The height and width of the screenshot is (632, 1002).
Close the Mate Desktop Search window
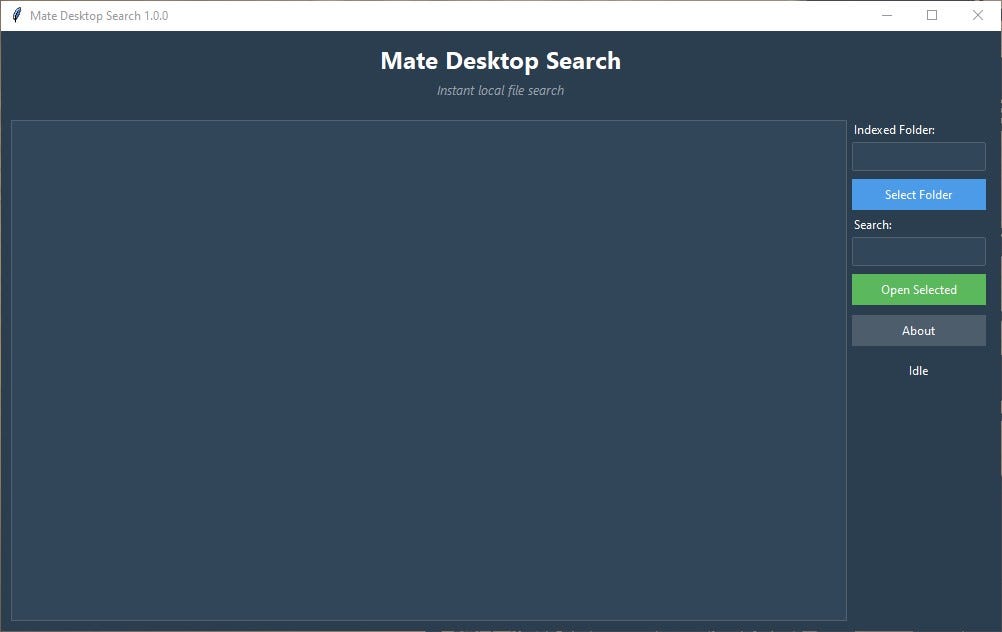(x=978, y=15)
